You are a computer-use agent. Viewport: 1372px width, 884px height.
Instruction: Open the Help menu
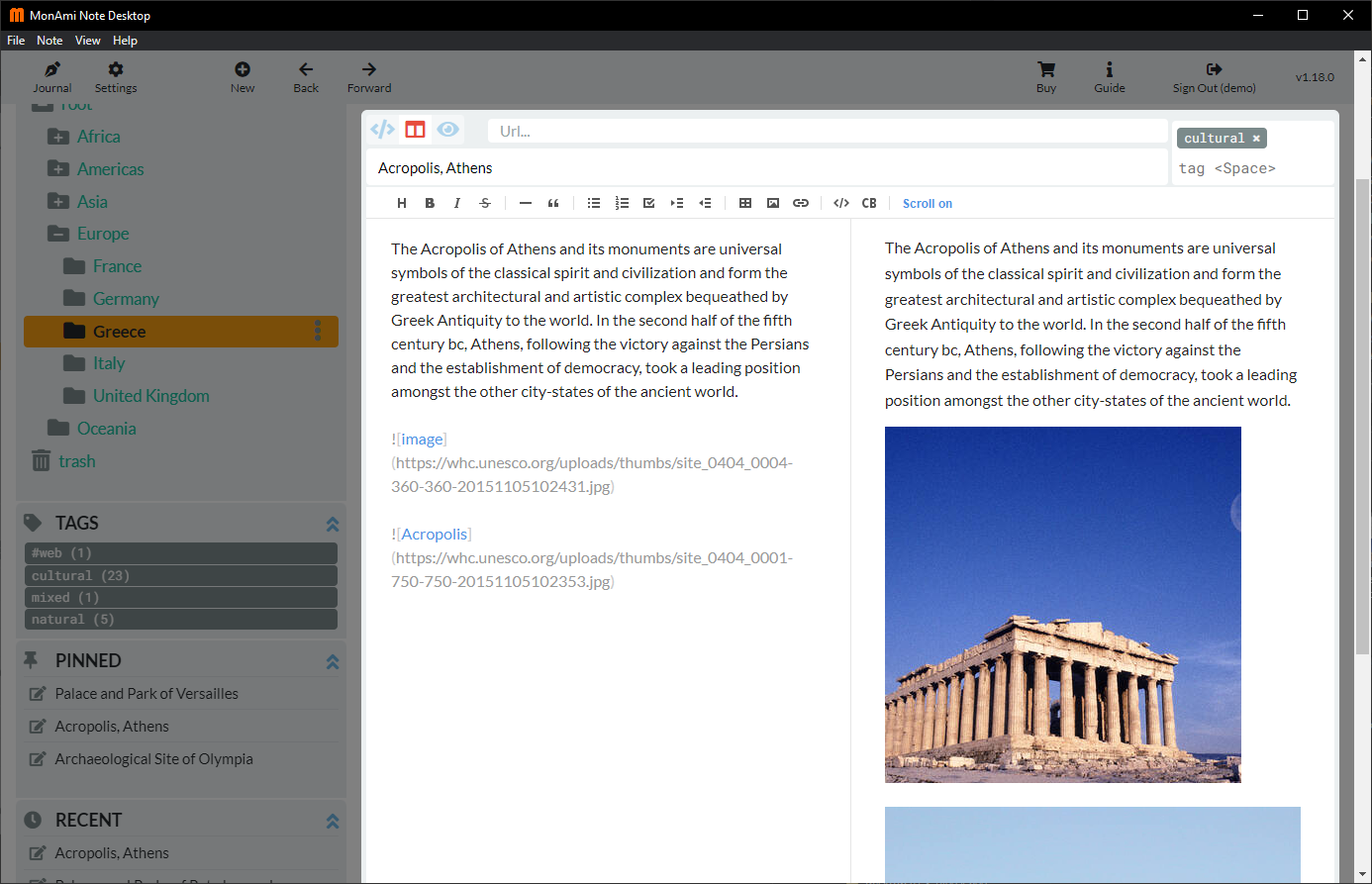coord(125,41)
